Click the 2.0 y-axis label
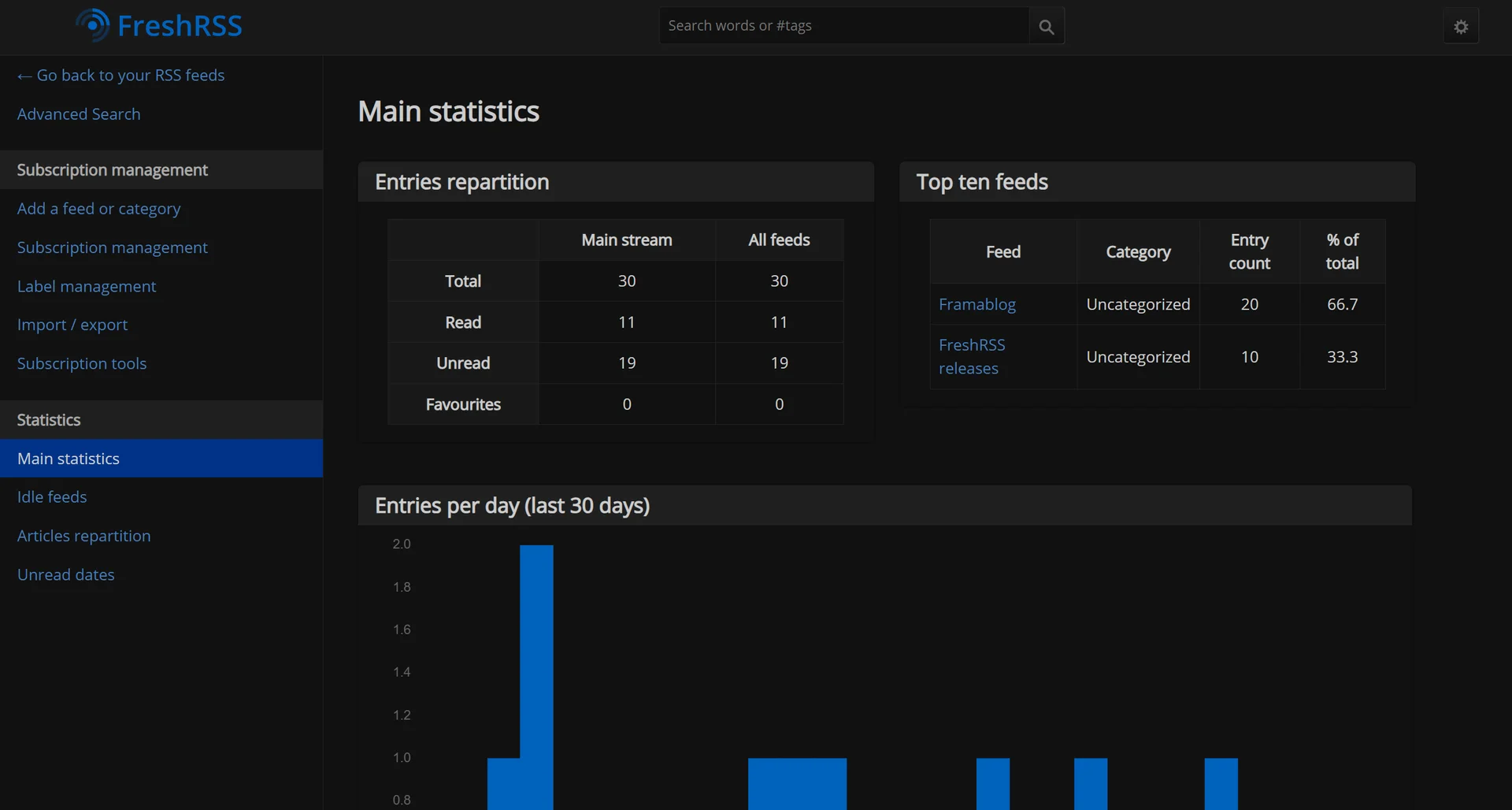This screenshot has width=1512, height=810. pos(402,544)
